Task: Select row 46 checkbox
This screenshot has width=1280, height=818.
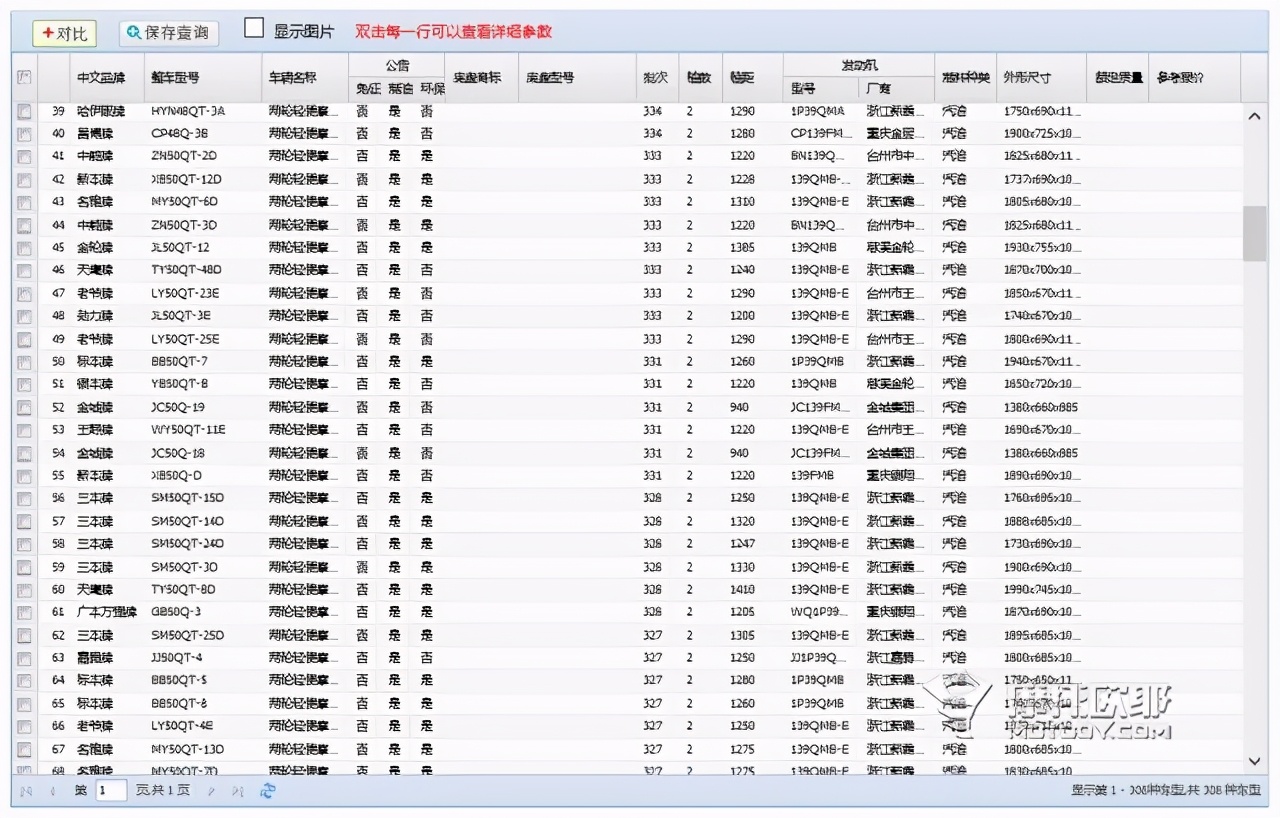Action: click(x=24, y=270)
